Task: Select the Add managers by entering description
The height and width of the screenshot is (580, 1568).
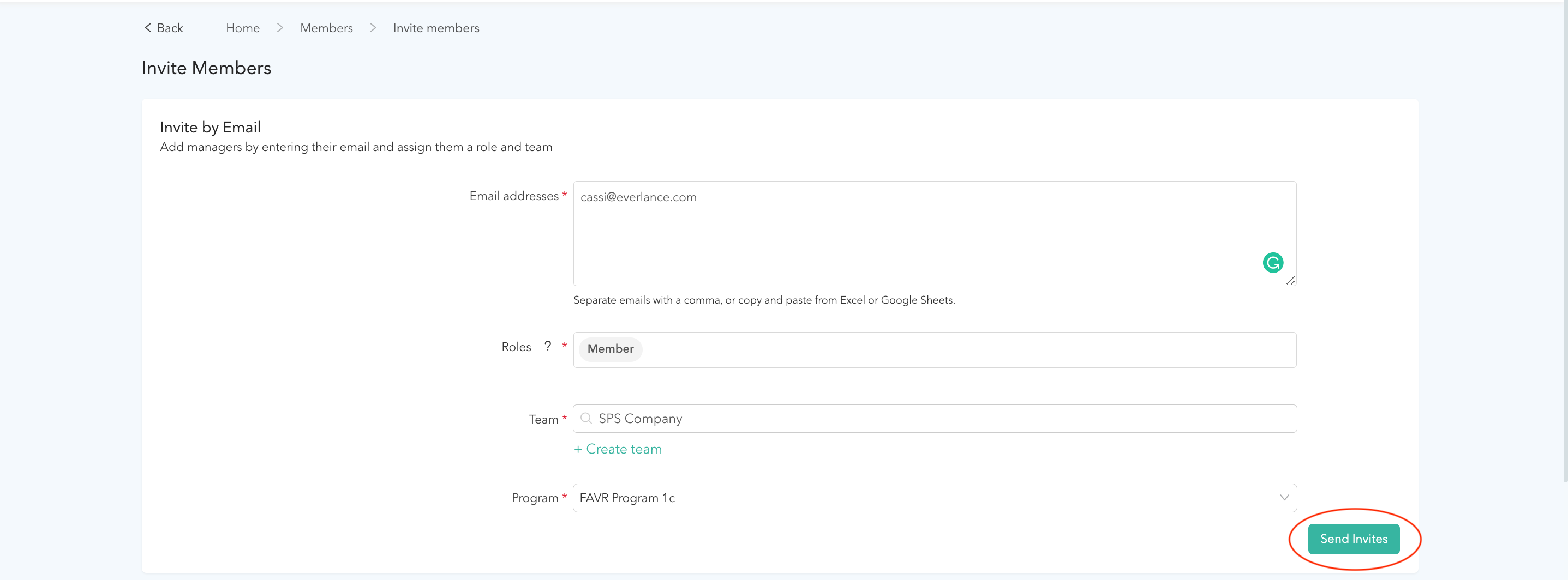Action: [356, 147]
